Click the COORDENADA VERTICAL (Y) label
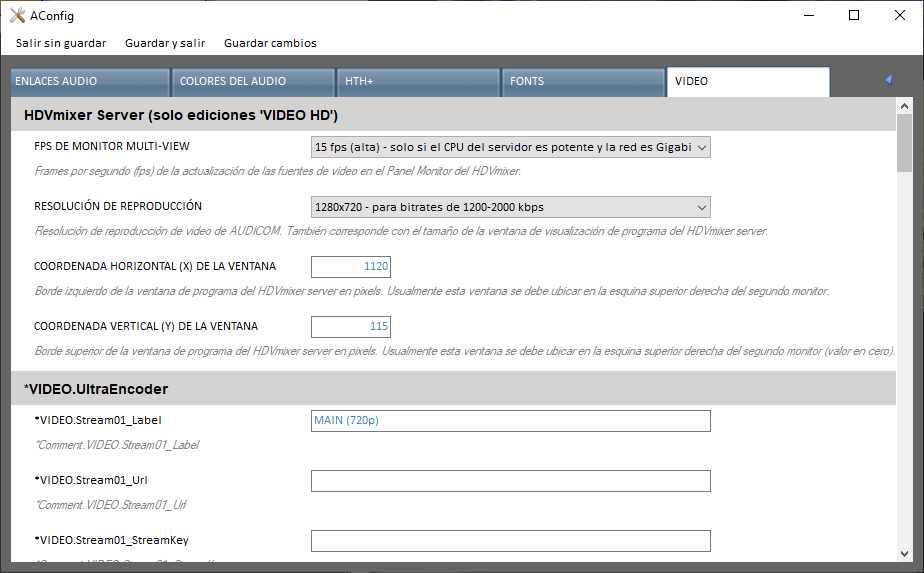This screenshot has height=573, width=924. pyautogui.click(x=146, y=327)
